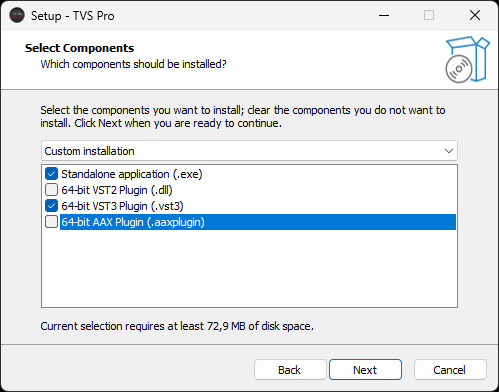
Task: Click empty area of components list
Action: pyautogui.click(x=249, y=268)
